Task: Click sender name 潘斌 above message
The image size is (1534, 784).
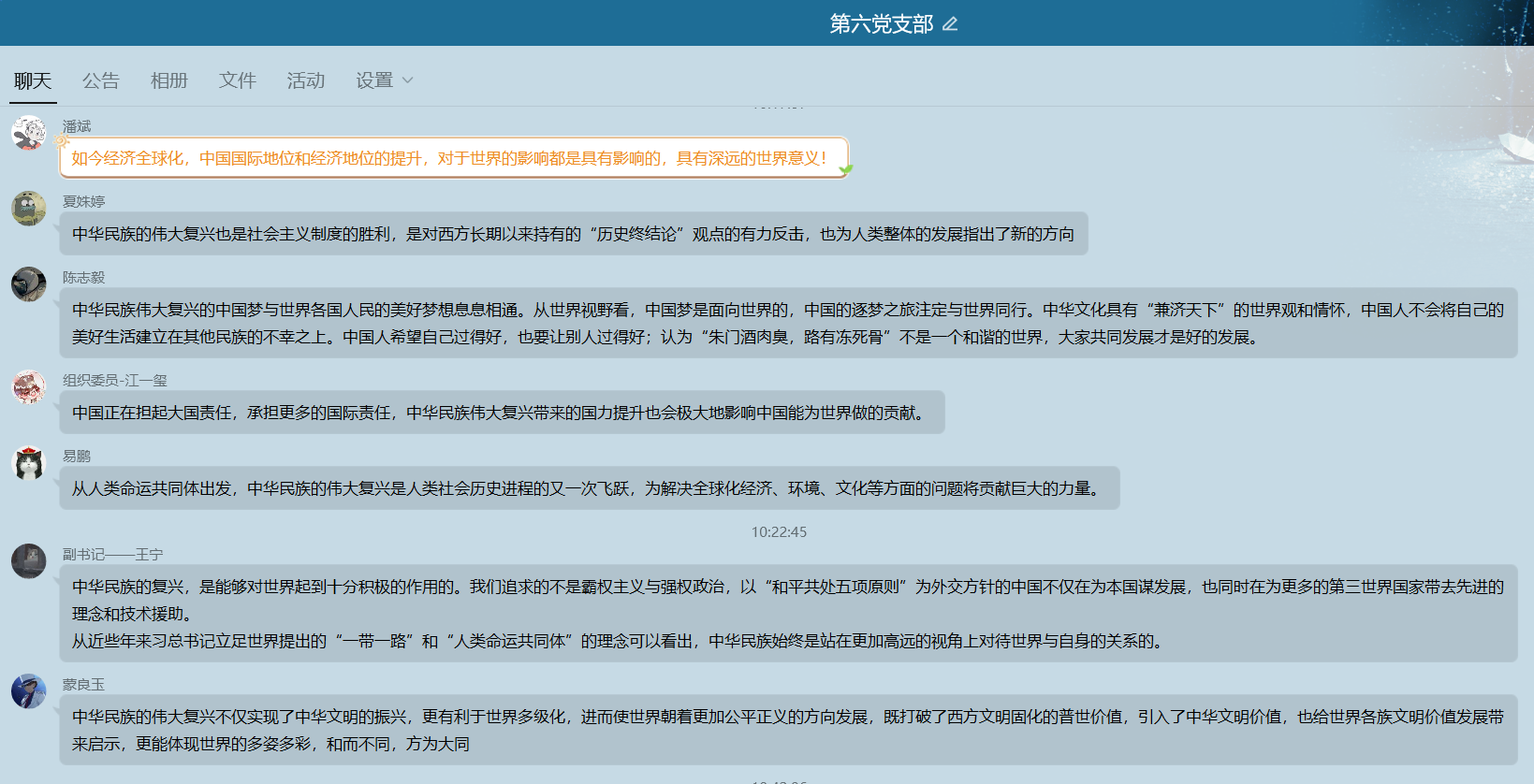Action: (77, 126)
